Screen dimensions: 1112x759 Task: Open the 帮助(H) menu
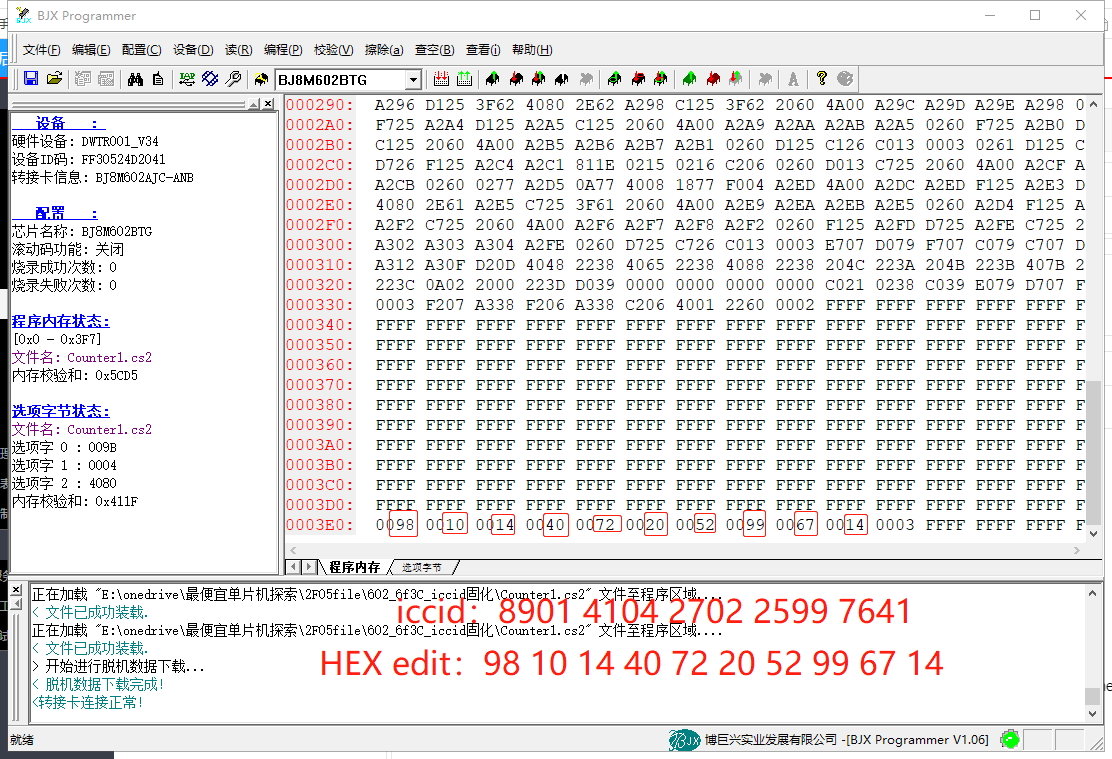(532, 50)
